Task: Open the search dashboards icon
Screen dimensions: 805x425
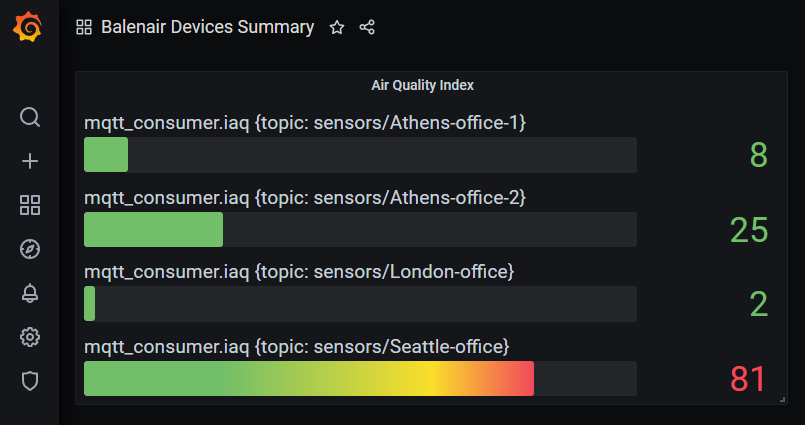Action: [x=30, y=117]
